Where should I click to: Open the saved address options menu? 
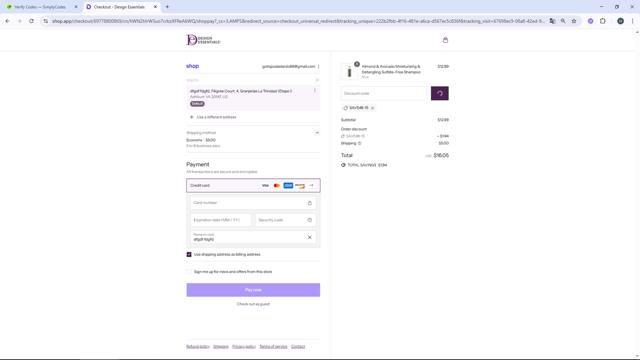click(x=315, y=91)
